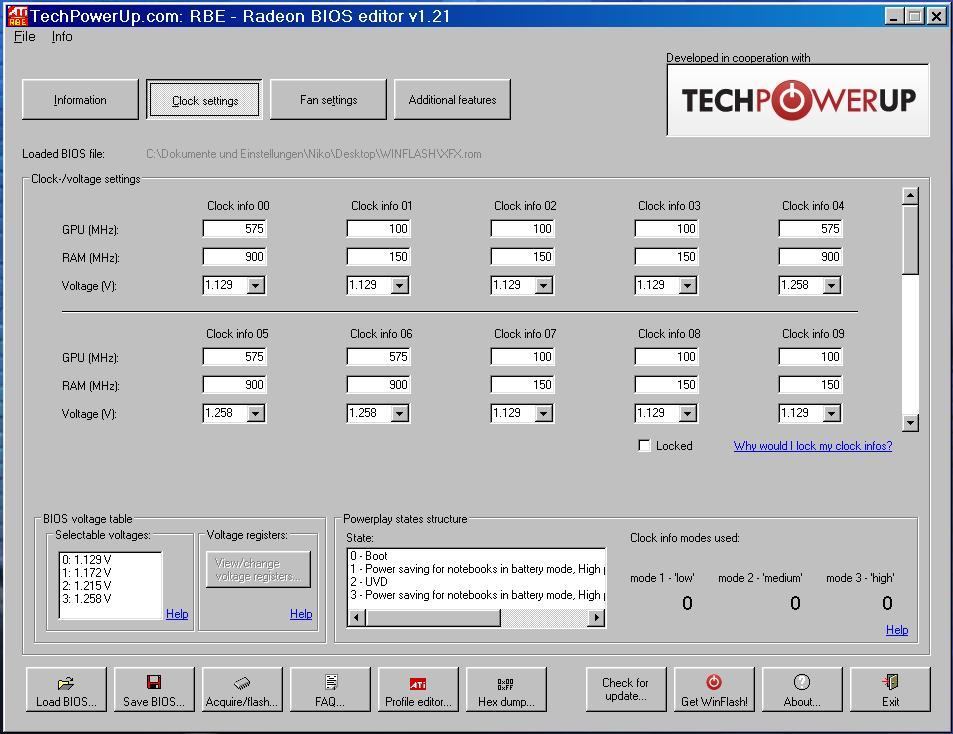Image resolution: width=953 pixels, height=734 pixels.
Task: Click the Exit door icon button
Action: [890, 689]
